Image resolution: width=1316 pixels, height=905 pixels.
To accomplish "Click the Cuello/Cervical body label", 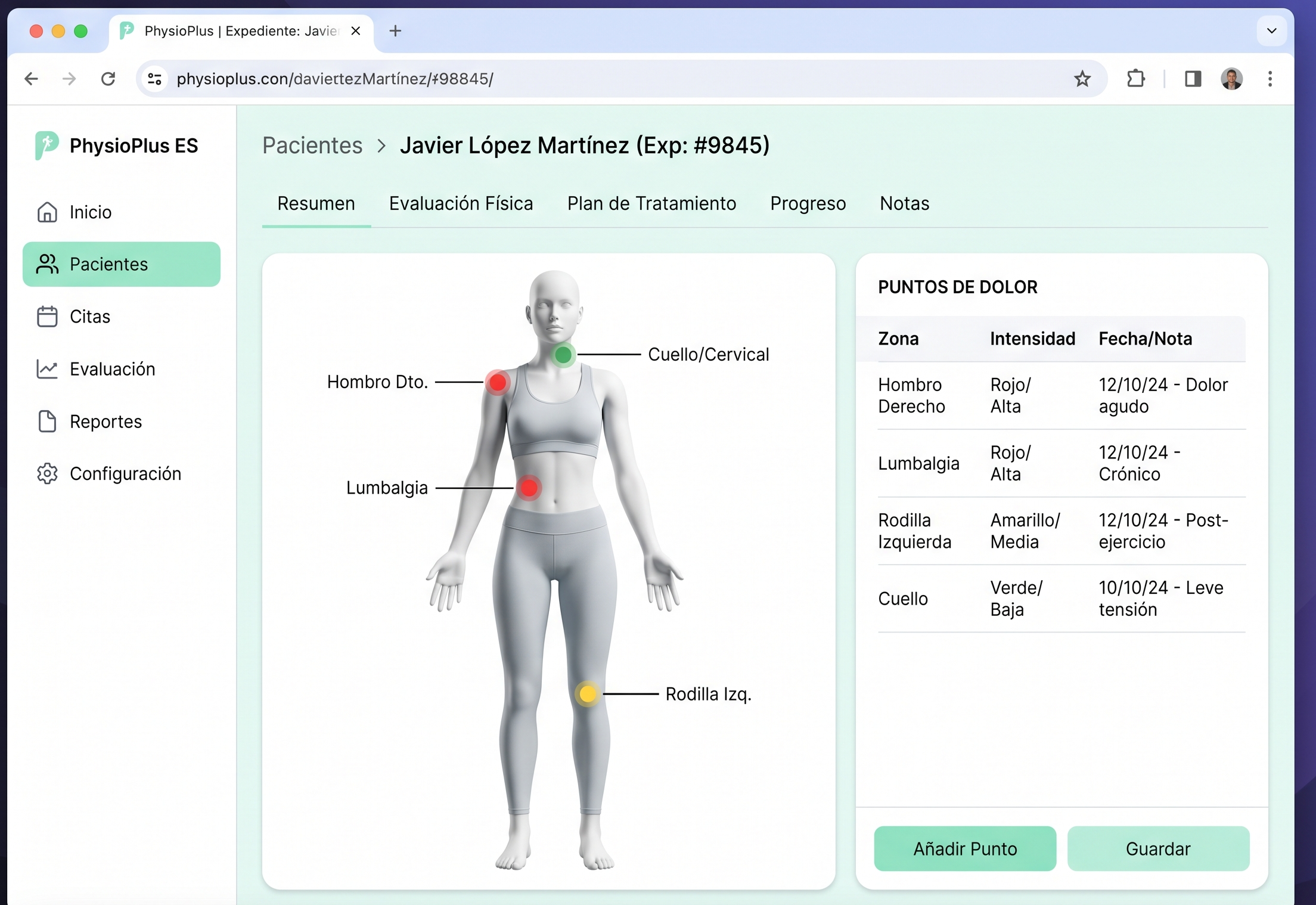I will click(x=709, y=355).
